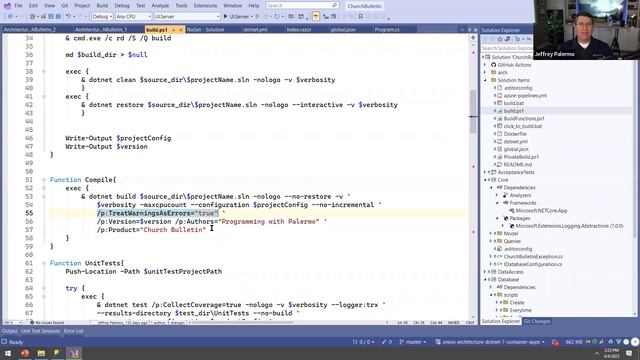Image resolution: width=640 pixels, height=360 pixels.
Task: Open the master branch selector
Action: [413, 342]
